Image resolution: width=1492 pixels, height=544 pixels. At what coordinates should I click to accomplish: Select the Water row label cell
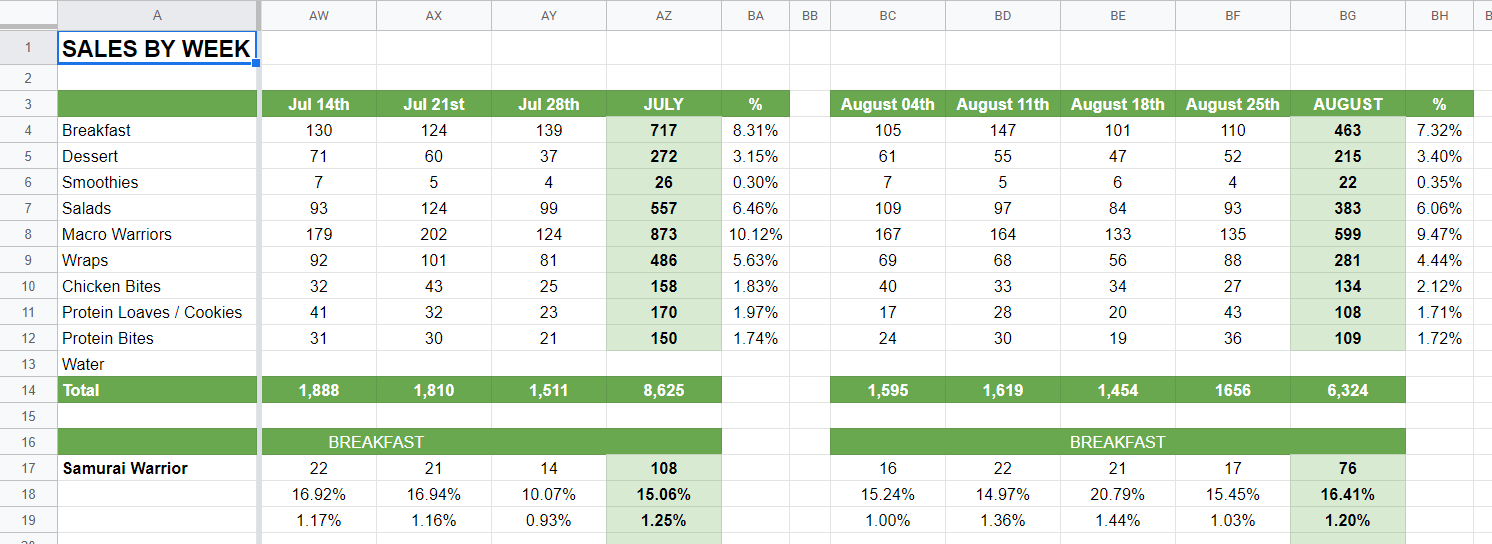click(x=157, y=364)
